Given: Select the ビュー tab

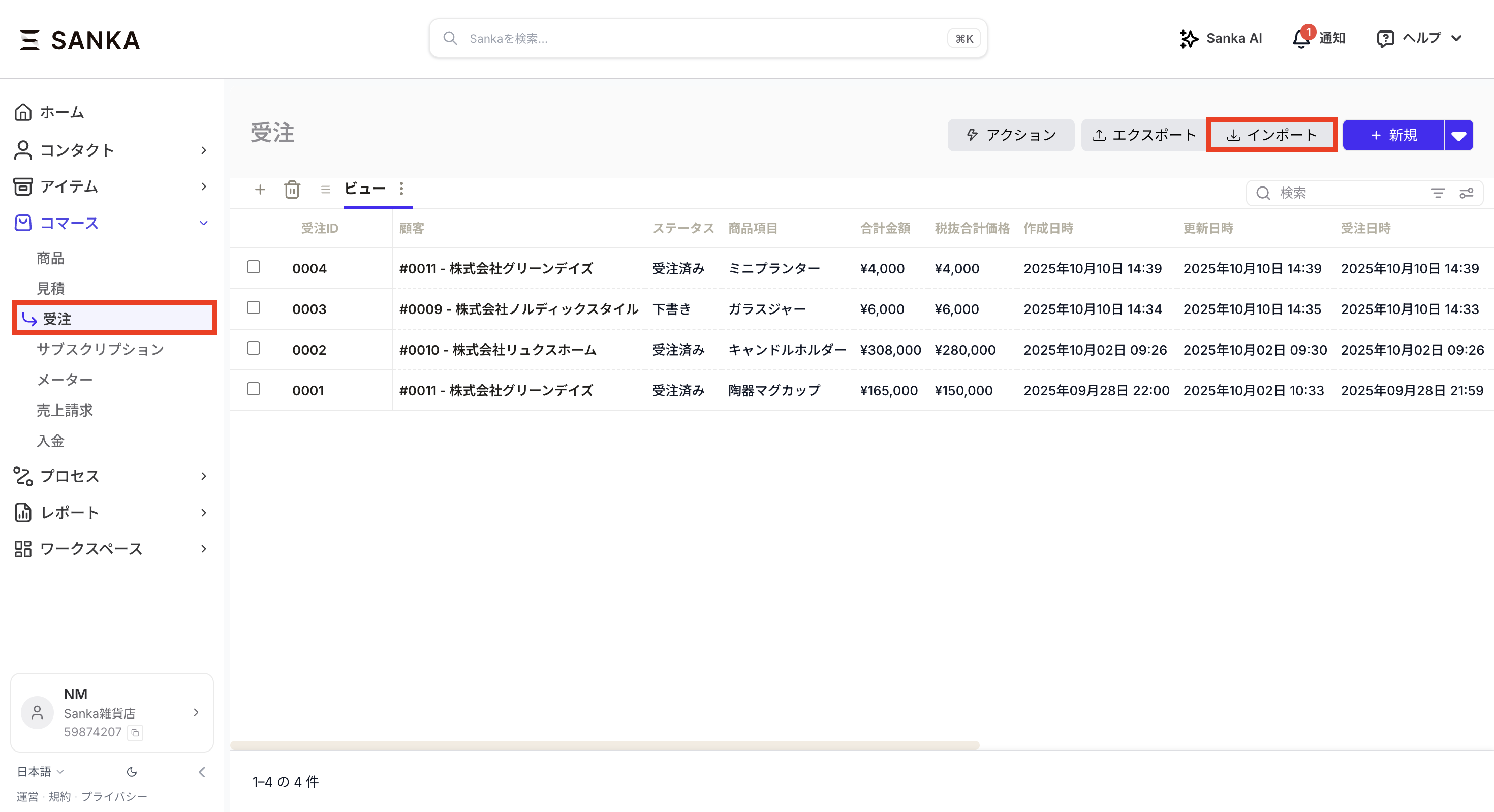Looking at the screenshot, I should click(365, 189).
